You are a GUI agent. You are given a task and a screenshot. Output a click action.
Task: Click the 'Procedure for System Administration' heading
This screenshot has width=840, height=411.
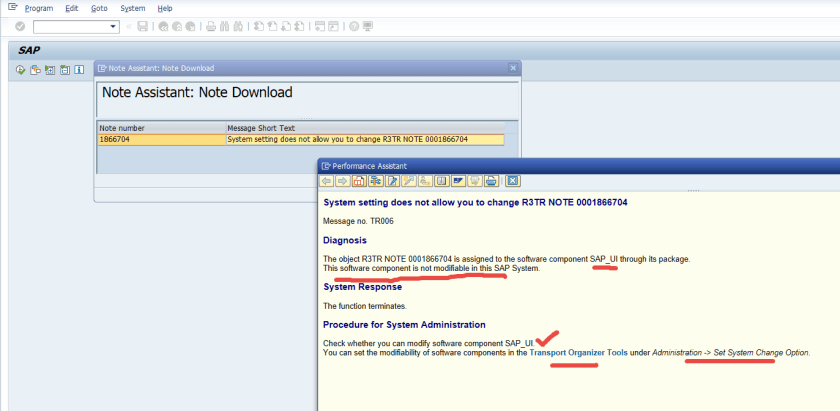[x=404, y=325]
